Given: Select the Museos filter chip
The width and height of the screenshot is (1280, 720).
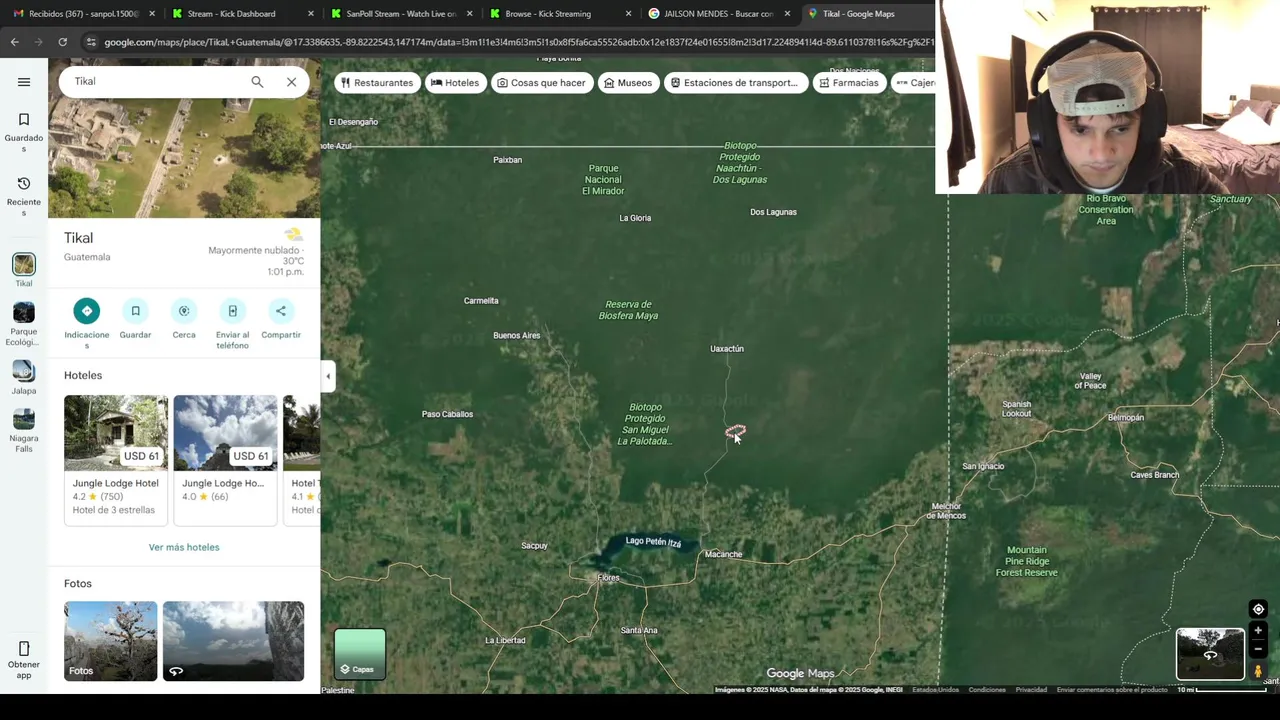Looking at the screenshot, I should (x=628, y=83).
